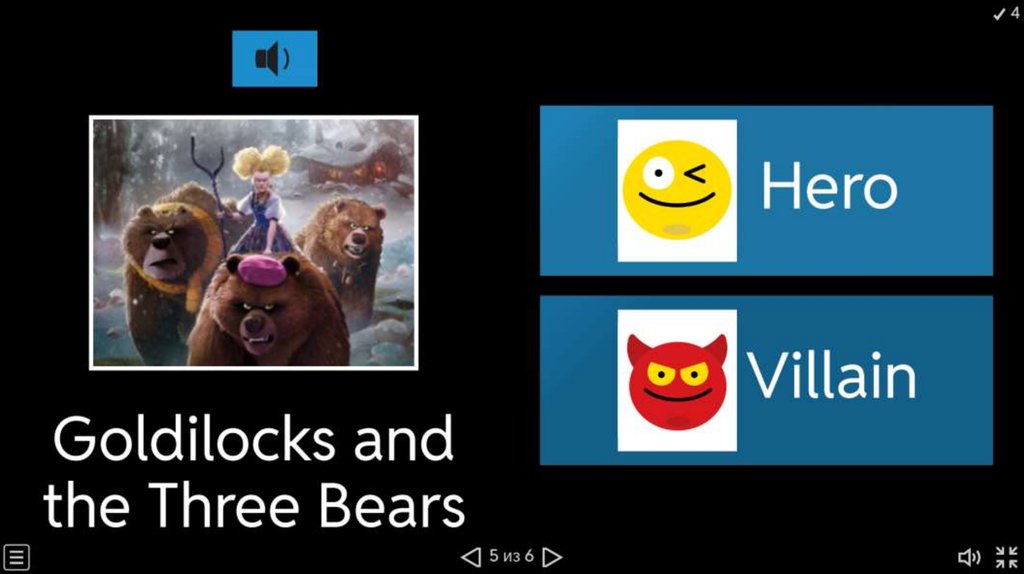Open the Goldilocks and bears picture
1024x574 pixels.
253,243
